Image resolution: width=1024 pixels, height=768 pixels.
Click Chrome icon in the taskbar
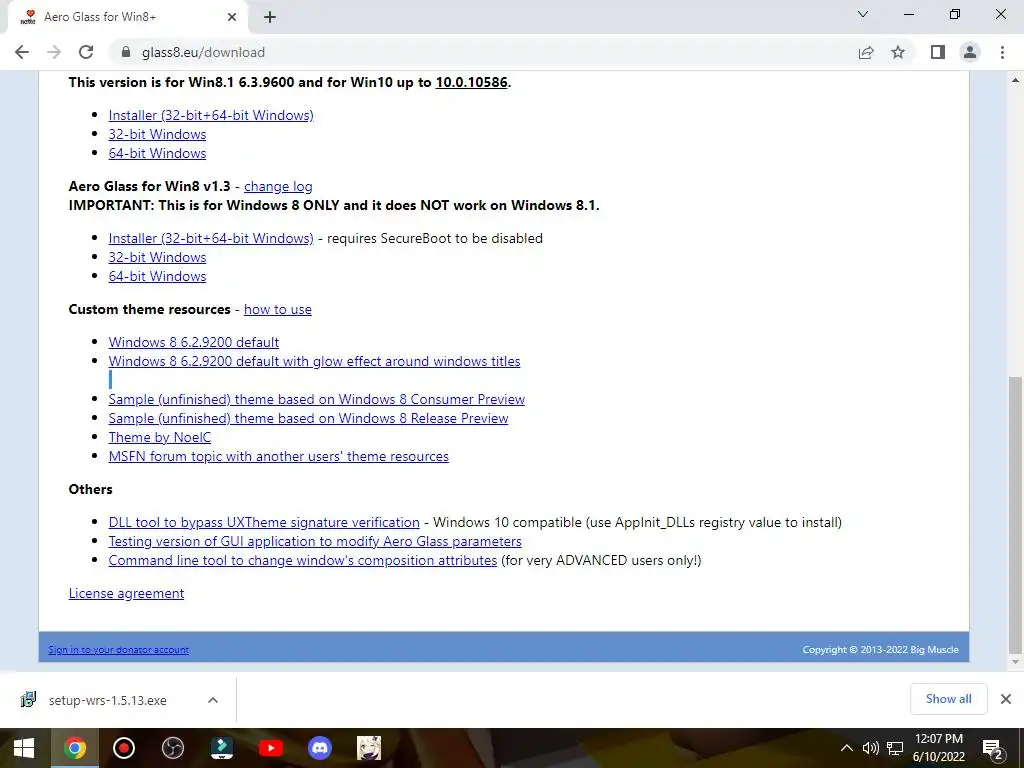(74, 748)
